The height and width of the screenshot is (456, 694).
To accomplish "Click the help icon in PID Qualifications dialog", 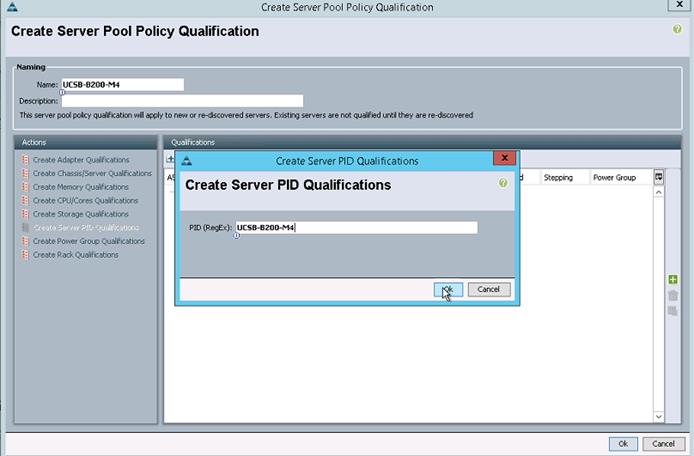I will point(503,183).
